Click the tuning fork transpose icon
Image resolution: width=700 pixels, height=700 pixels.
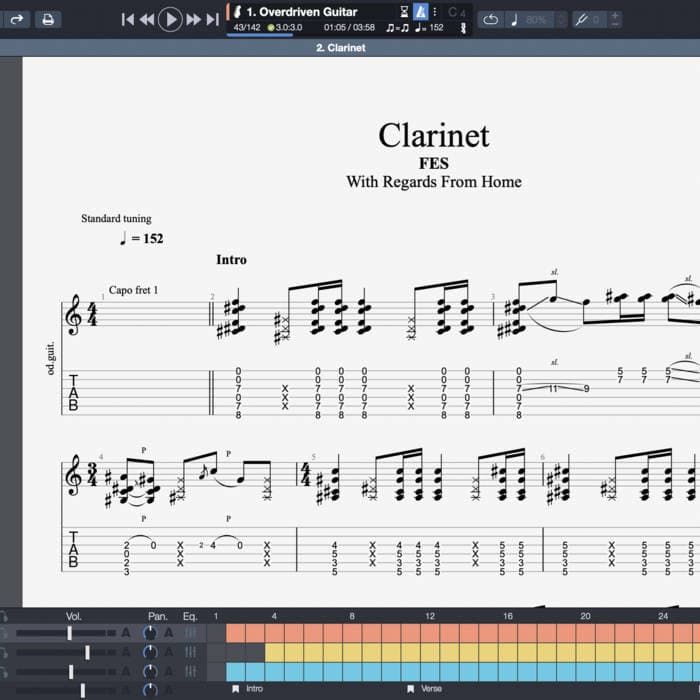coord(581,20)
